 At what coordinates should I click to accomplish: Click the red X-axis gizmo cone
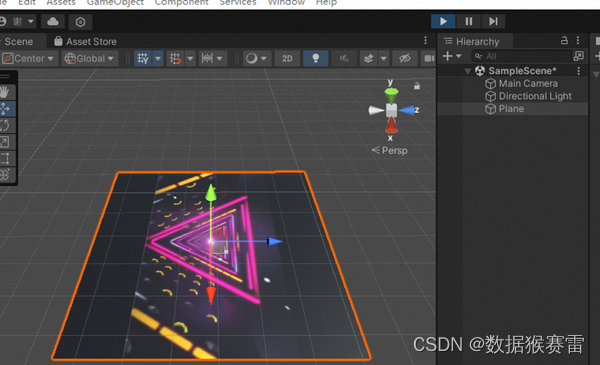[391, 125]
